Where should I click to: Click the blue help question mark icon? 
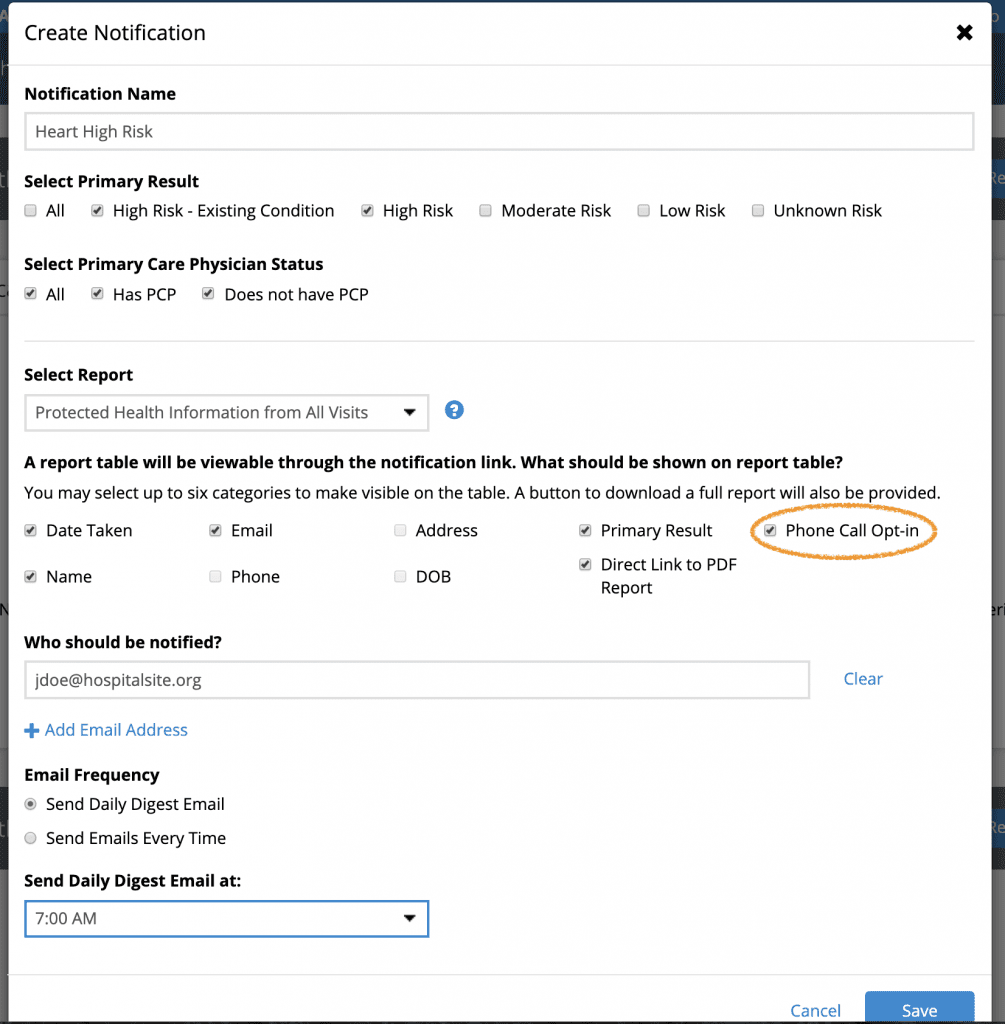tap(454, 410)
